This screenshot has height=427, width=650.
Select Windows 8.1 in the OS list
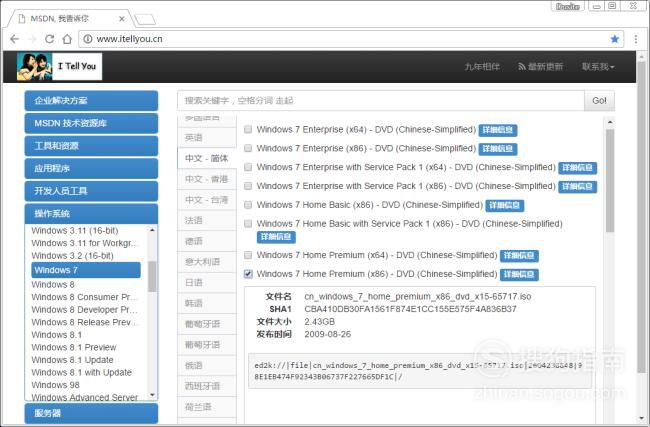(x=56, y=335)
